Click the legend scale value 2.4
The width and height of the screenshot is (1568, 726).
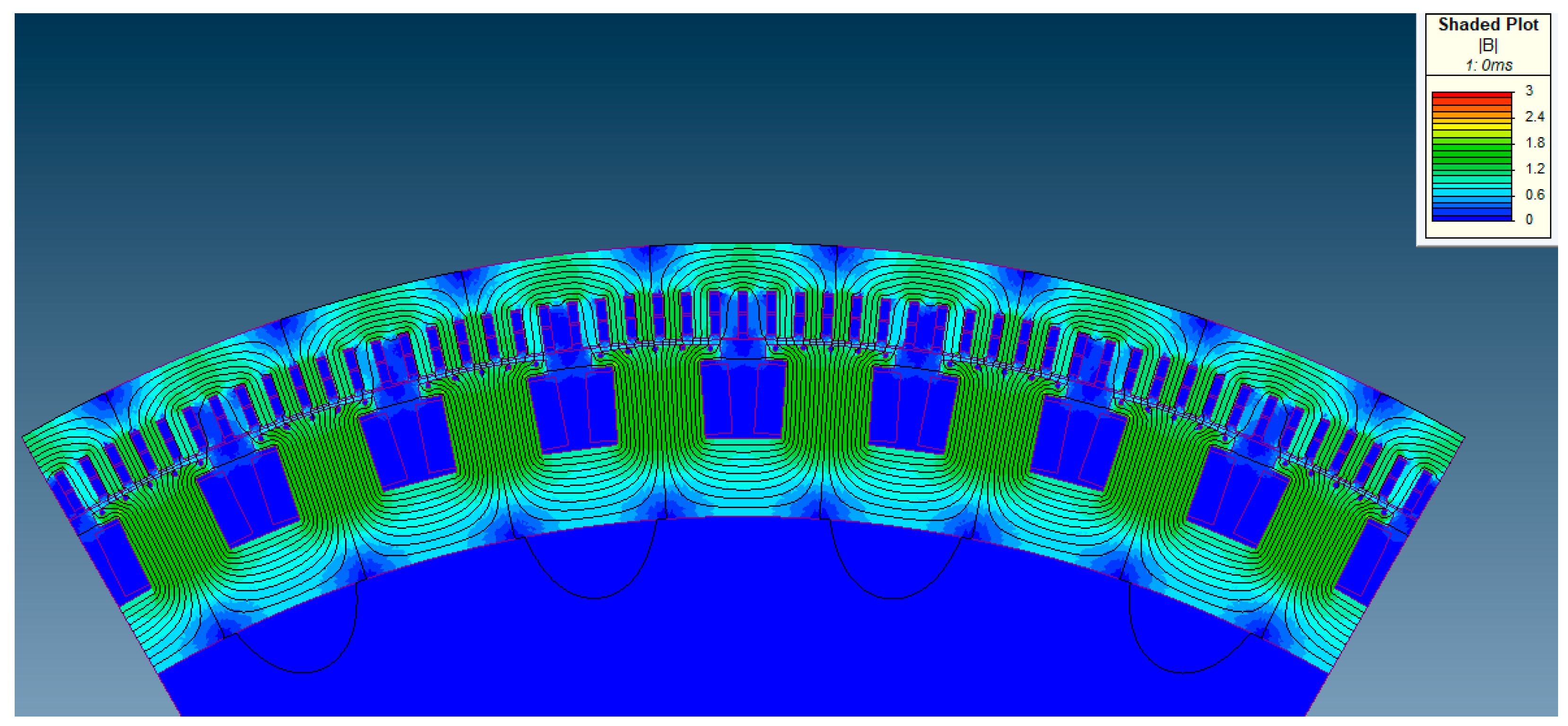pos(1534,116)
